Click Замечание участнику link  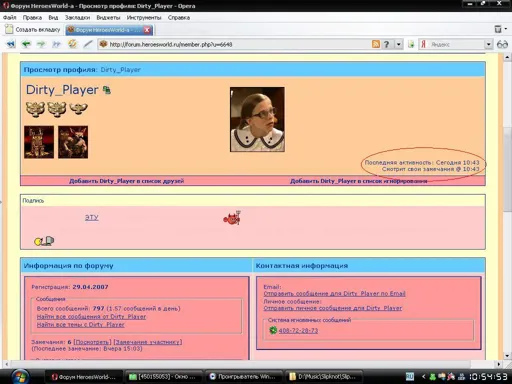pos(148,342)
